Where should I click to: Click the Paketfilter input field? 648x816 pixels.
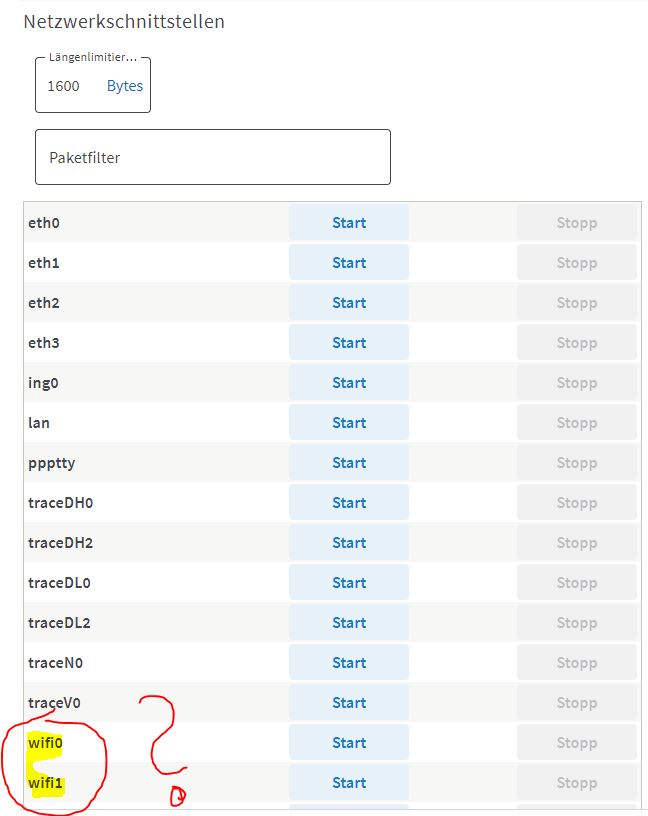213,157
